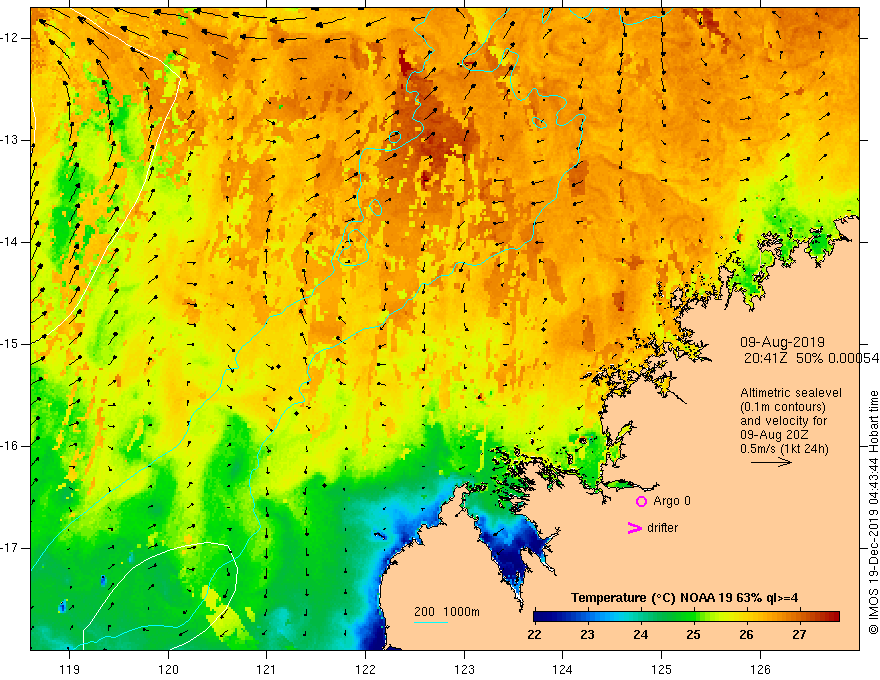The image size is (880, 680).
Task: Click the 27 value on temperature scale
Action: click(x=799, y=635)
